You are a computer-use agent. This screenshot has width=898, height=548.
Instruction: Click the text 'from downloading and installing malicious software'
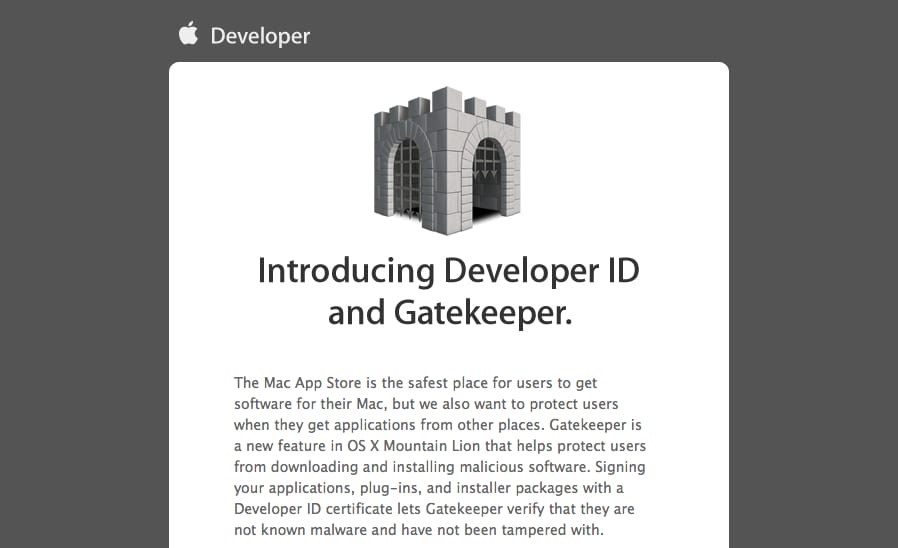tap(411, 467)
